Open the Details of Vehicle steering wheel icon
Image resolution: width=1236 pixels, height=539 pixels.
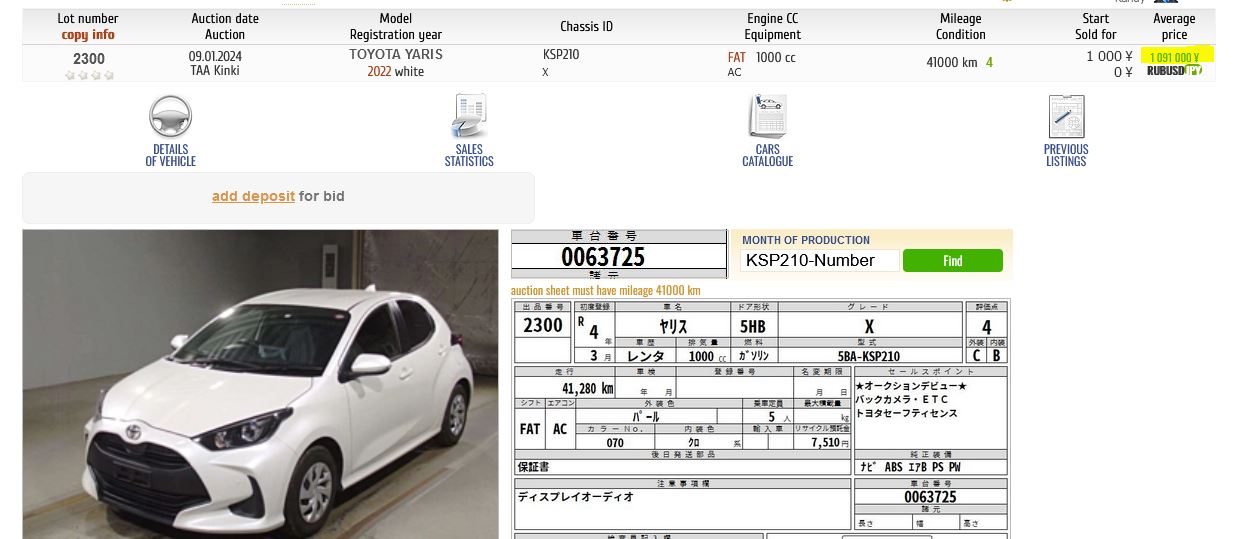(x=171, y=117)
